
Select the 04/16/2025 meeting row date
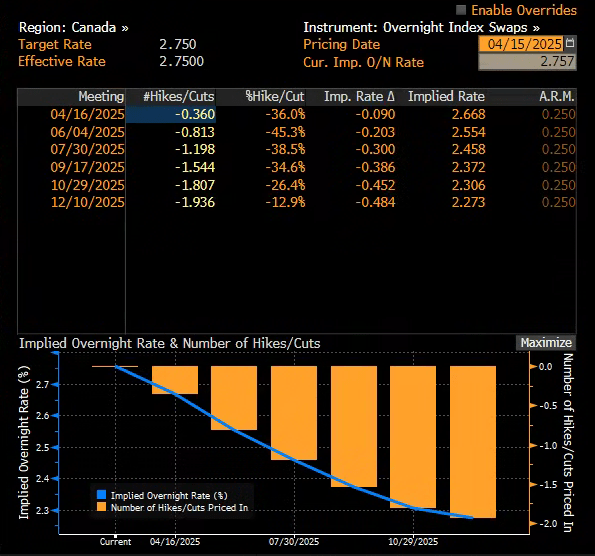coord(87,115)
